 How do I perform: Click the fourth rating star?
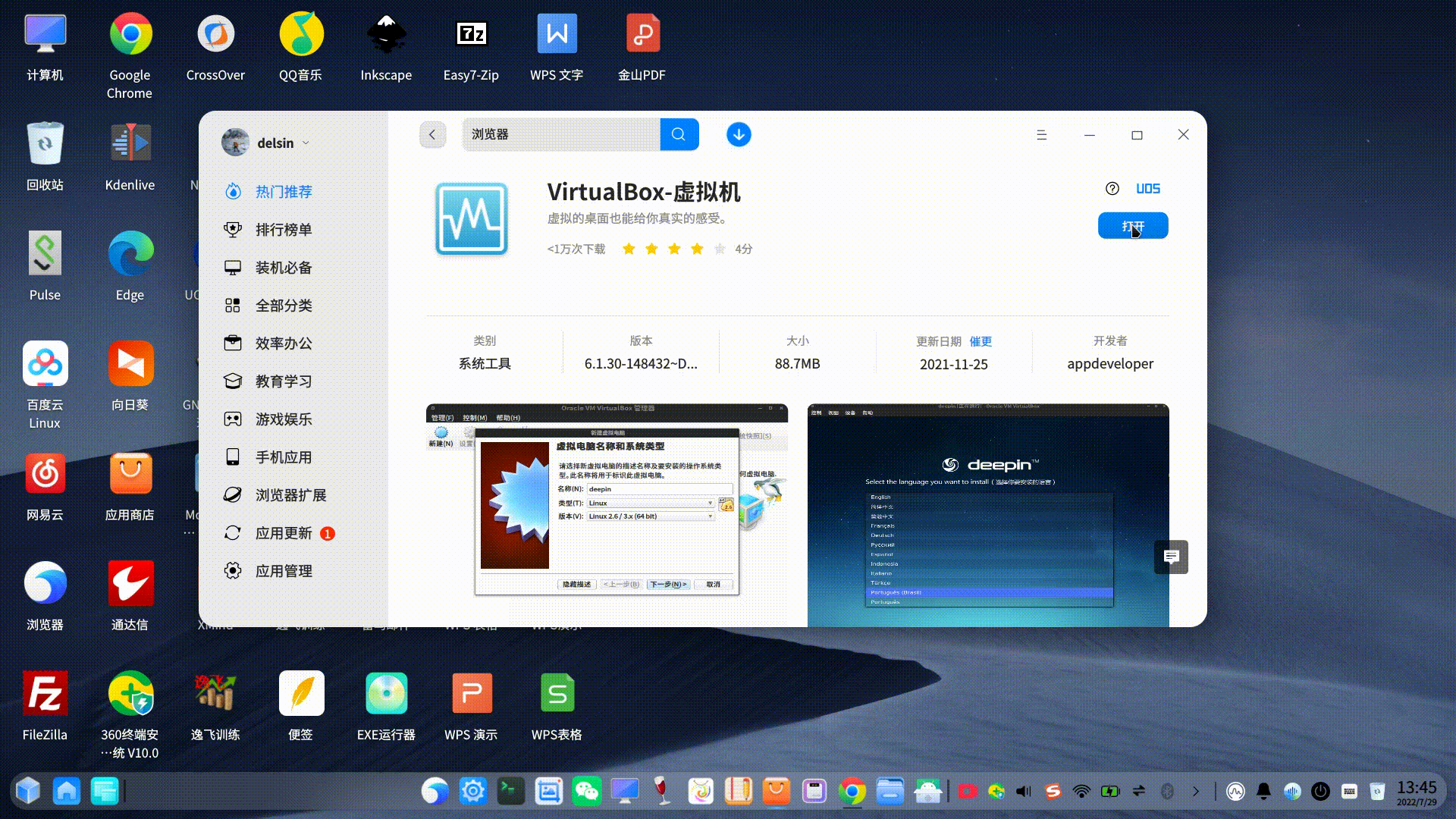point(697,249)
